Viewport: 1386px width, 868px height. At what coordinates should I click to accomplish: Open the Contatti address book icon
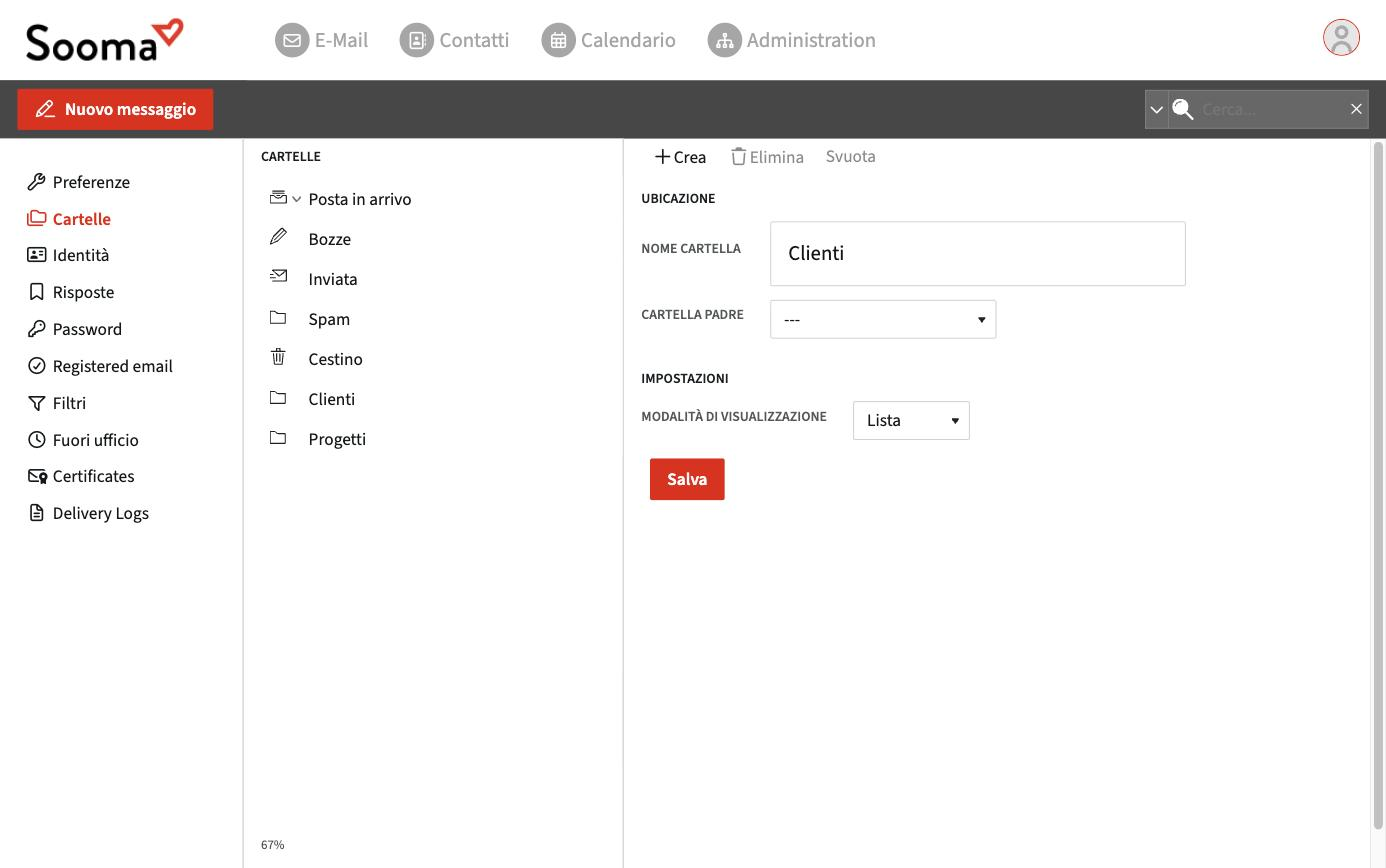(x=417, y=40)
